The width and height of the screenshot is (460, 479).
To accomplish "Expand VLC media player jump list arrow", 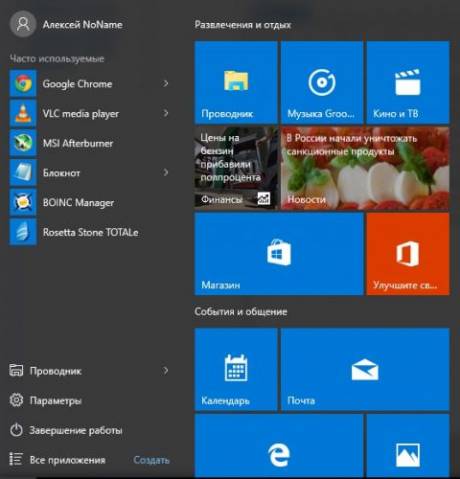I will 166,113.
